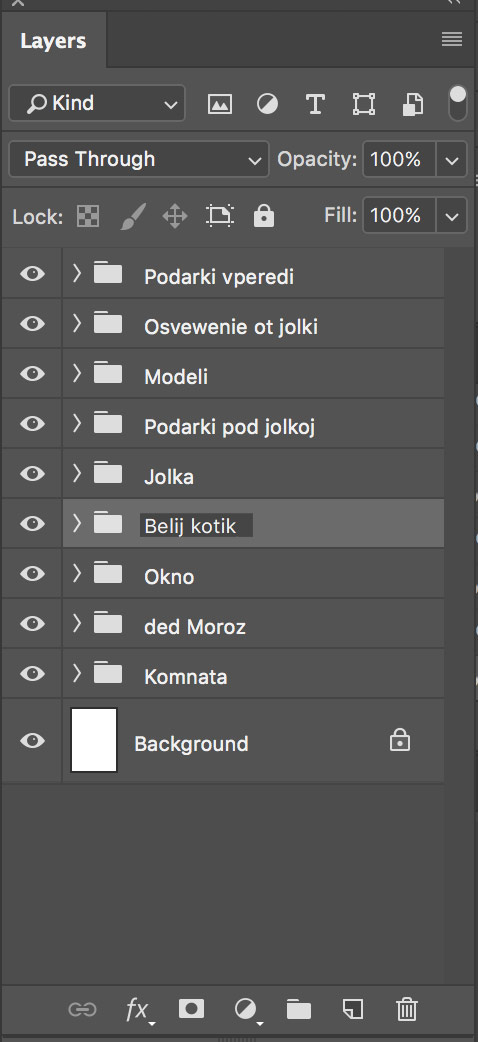Filter layers by pixel image kind
Screen dimensions: 478x1042
click(x=219, y=104)
